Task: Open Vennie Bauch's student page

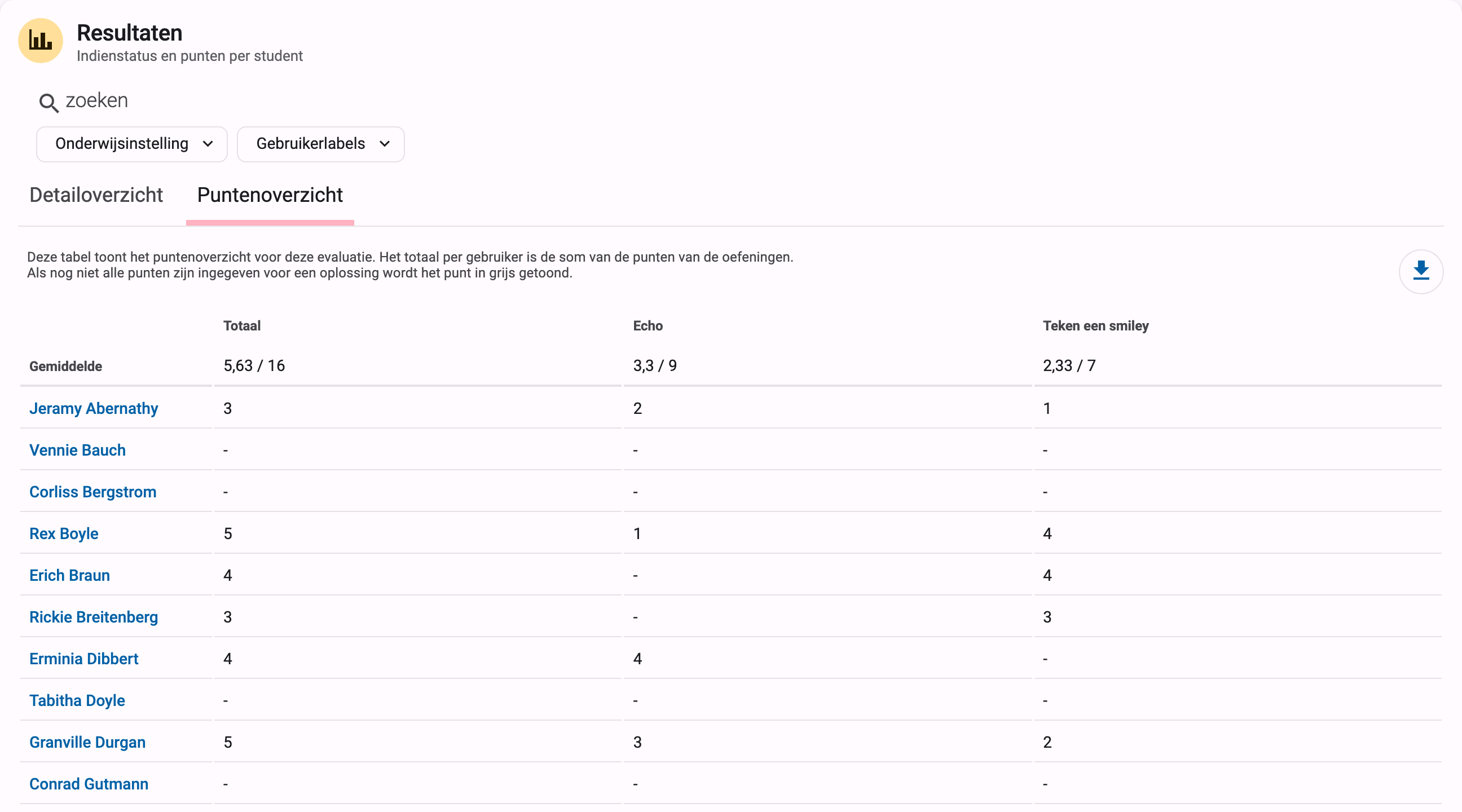Action: click(x=77, y=450)
